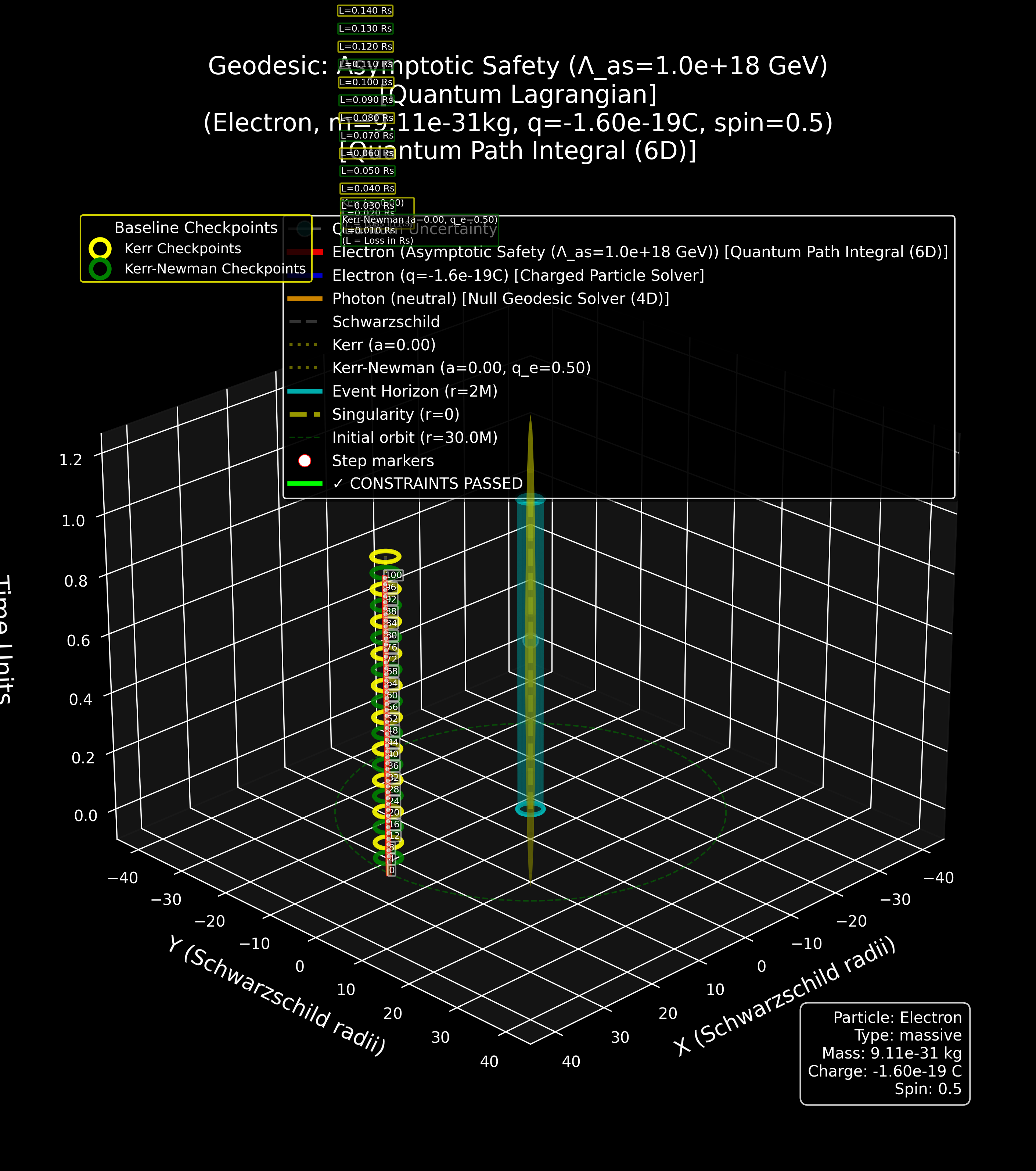Click the '20' tick on the Y axis
Image resolution: width=1036 pixels, height=1171 pixels.
pos(393,1013)
